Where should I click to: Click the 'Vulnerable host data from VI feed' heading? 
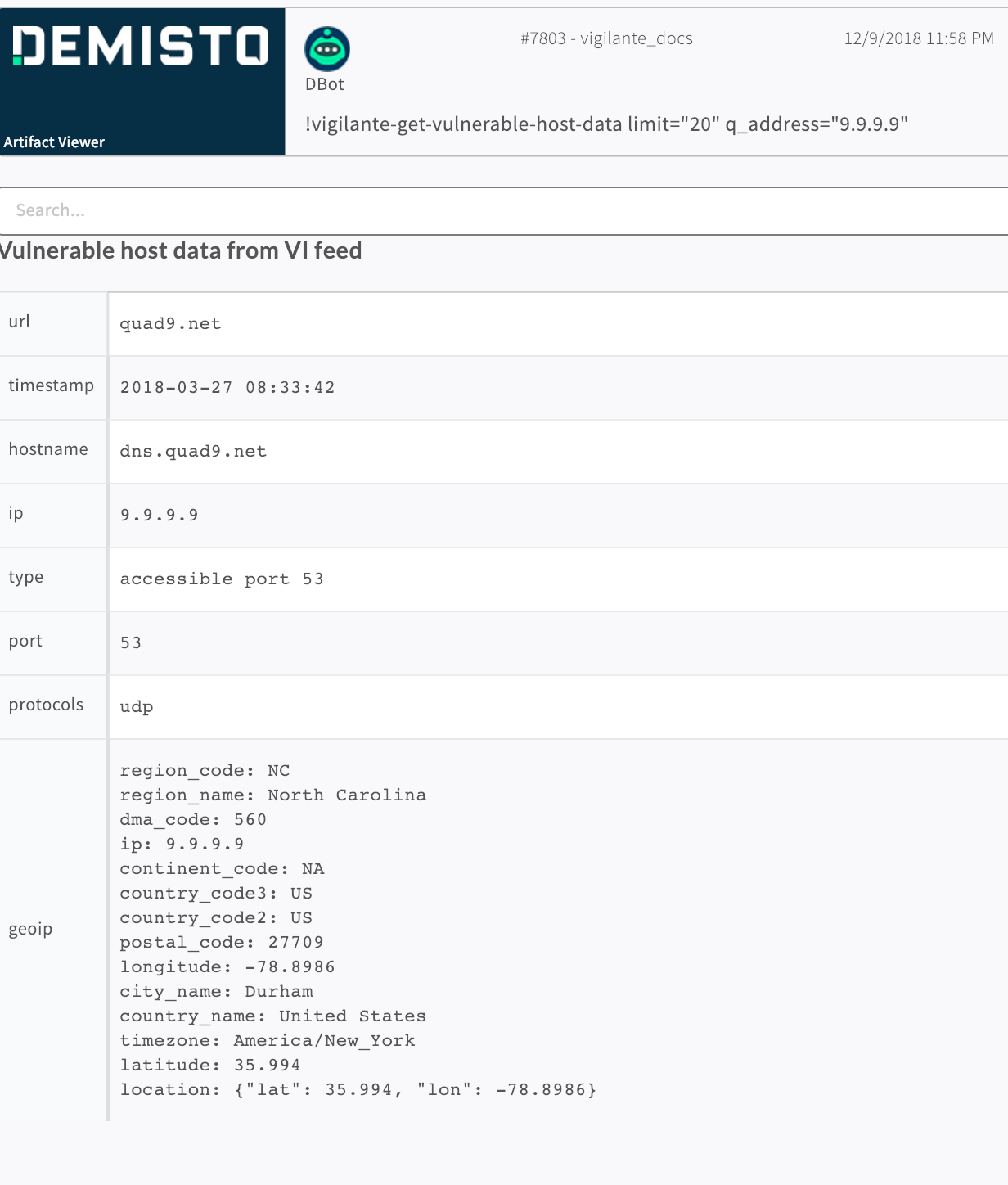[180, 250]
